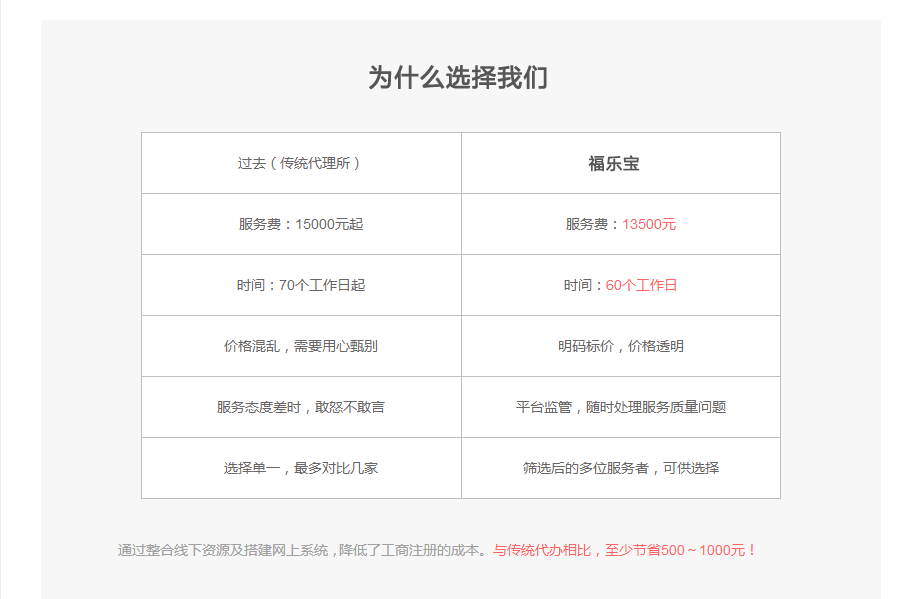Select the cell 服务态度差时，敢怒不敢言
920x599 pixels.
point(301,407)
